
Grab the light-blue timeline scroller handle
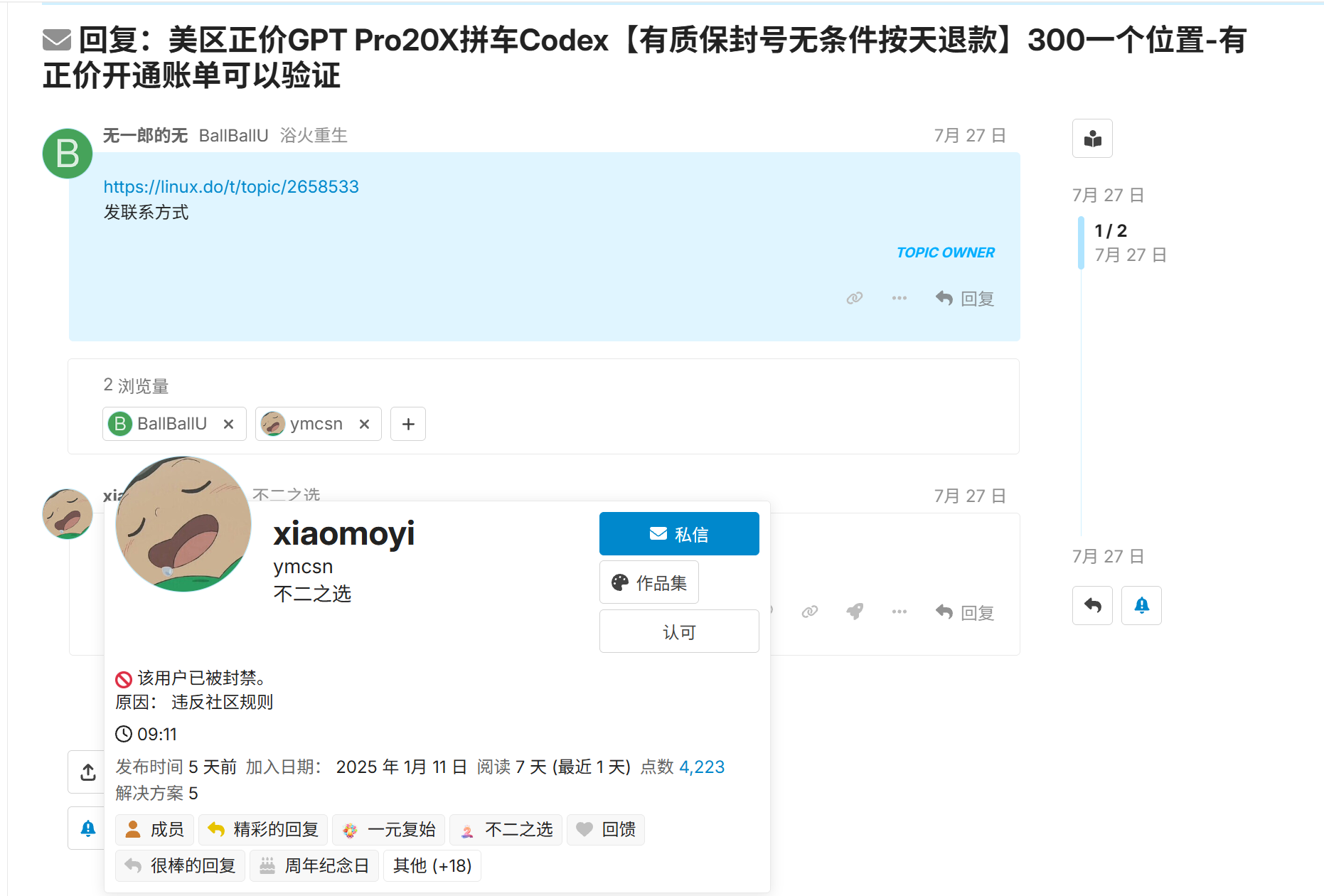pyautogui.click(x=1081, y=242)
